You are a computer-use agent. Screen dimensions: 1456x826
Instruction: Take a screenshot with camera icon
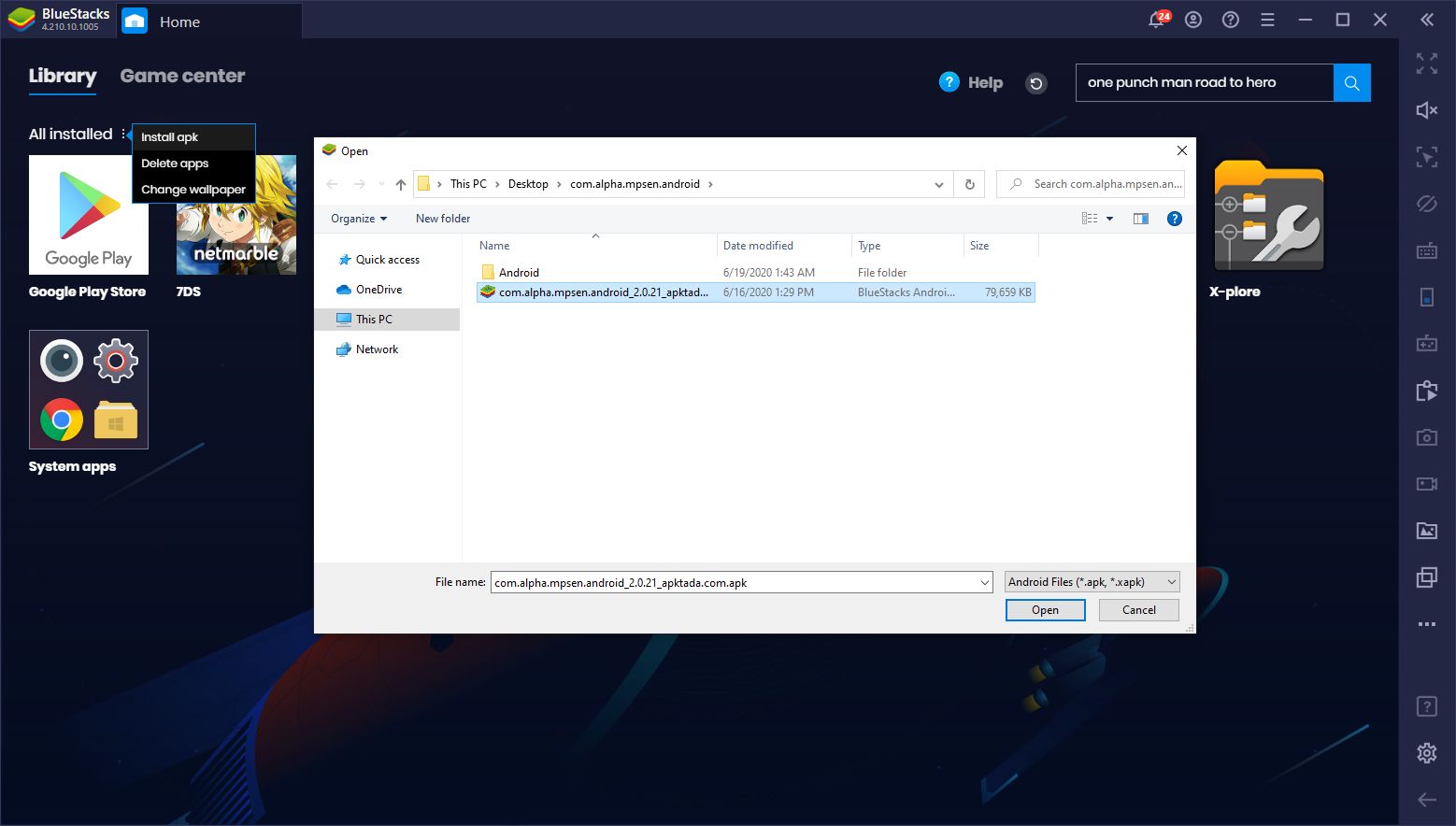(1427, 437)
